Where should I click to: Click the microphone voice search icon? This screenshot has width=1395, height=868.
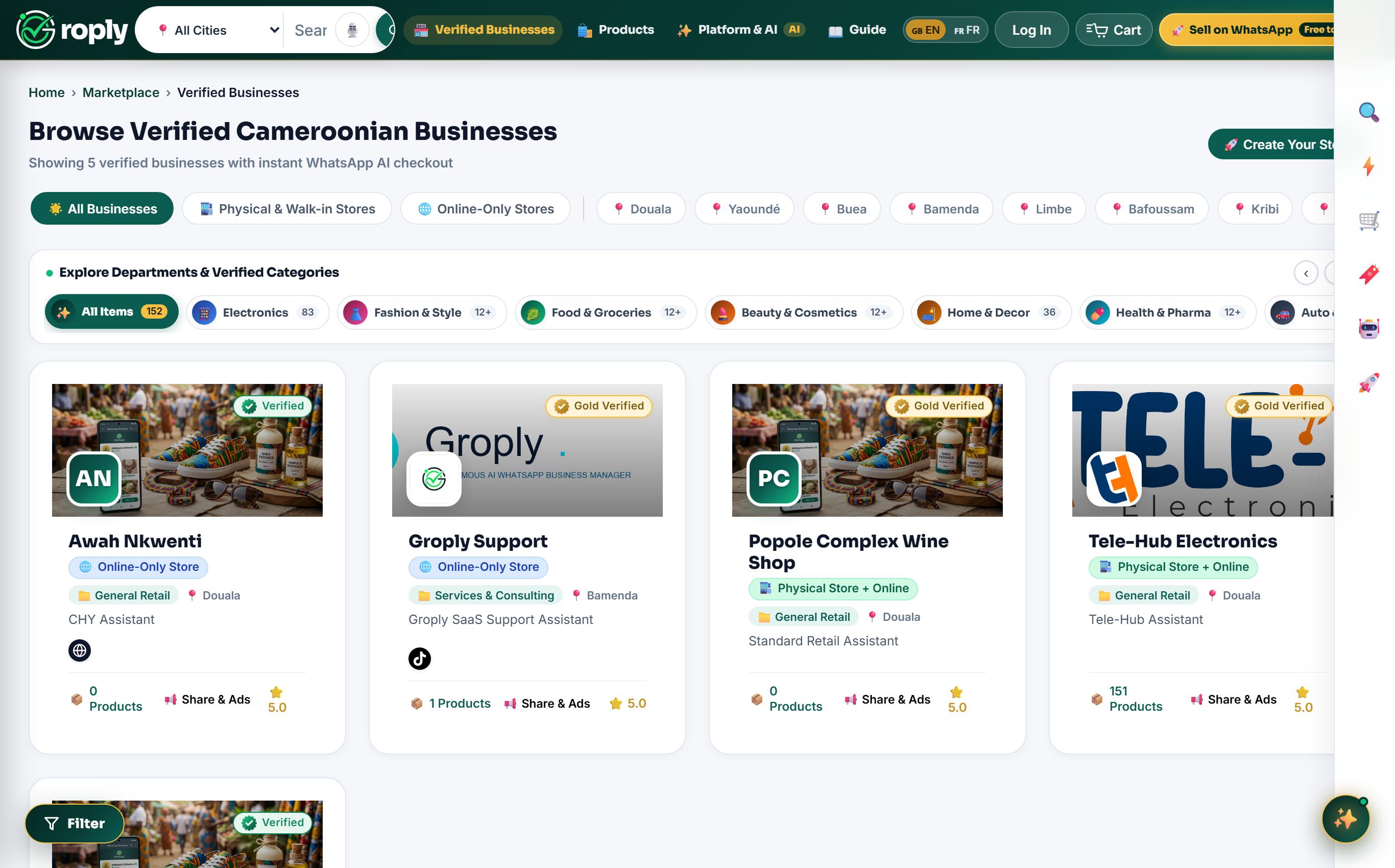352,30
